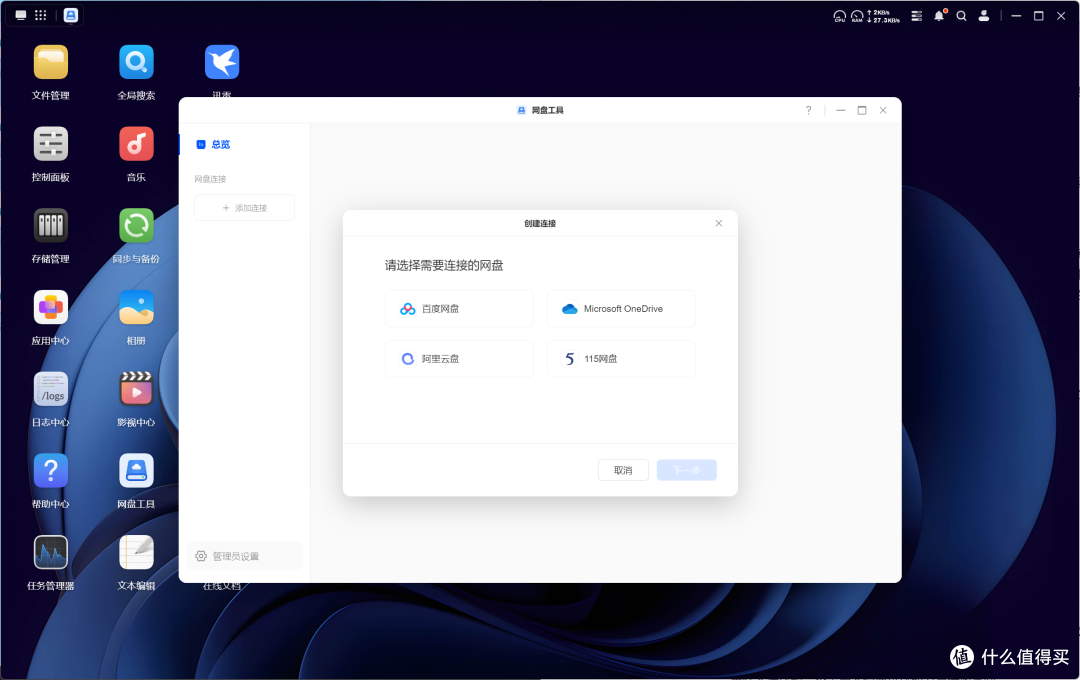
Task: Open the 存储管理 storage manager icon
Action: pyautogui.click(x=50, y=226)
